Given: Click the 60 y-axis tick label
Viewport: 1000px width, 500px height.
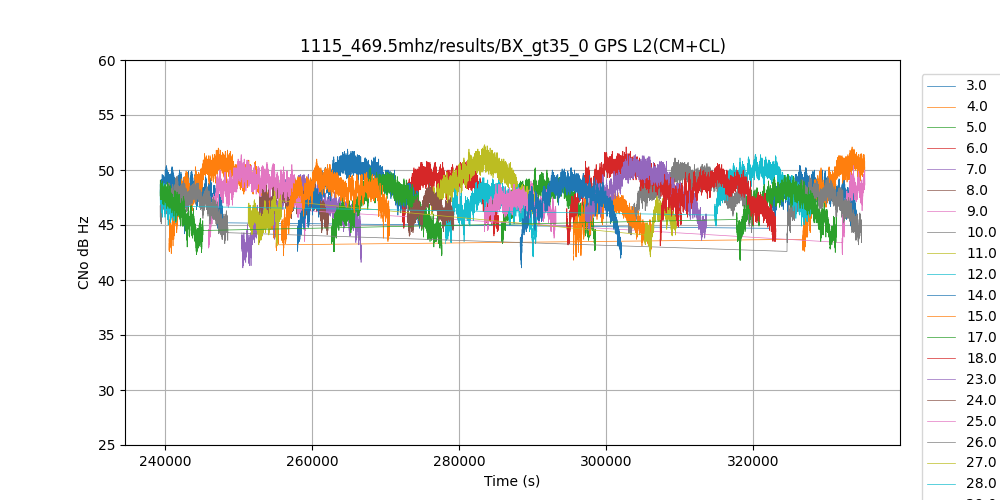Looking at the screenshot, I should [x=107, y=61].
